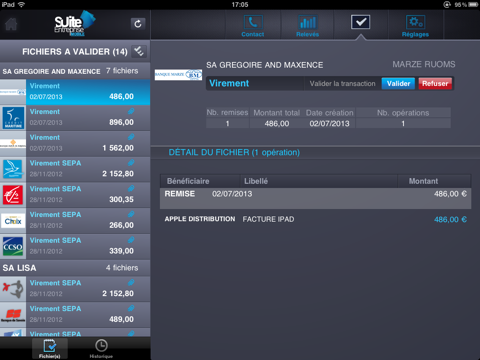Open the Relevés statements tab
The height and width of the screenshot is (360, 480).
click(307, 26)
